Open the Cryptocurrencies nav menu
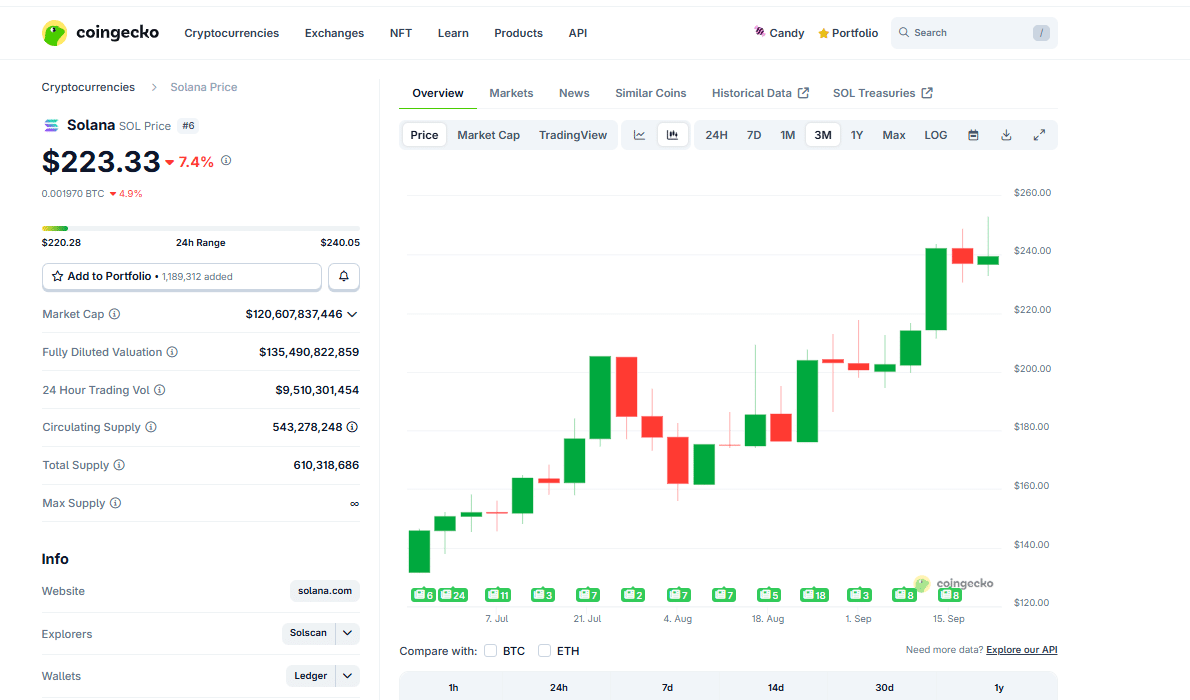 pyautogui.click(x=231, y=33)
